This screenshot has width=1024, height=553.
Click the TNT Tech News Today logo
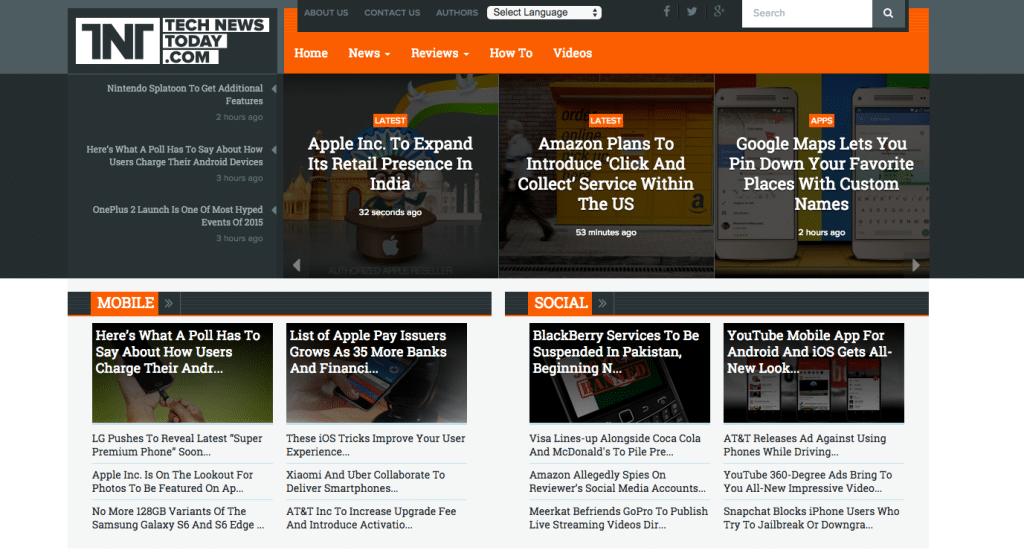(172, 40)
